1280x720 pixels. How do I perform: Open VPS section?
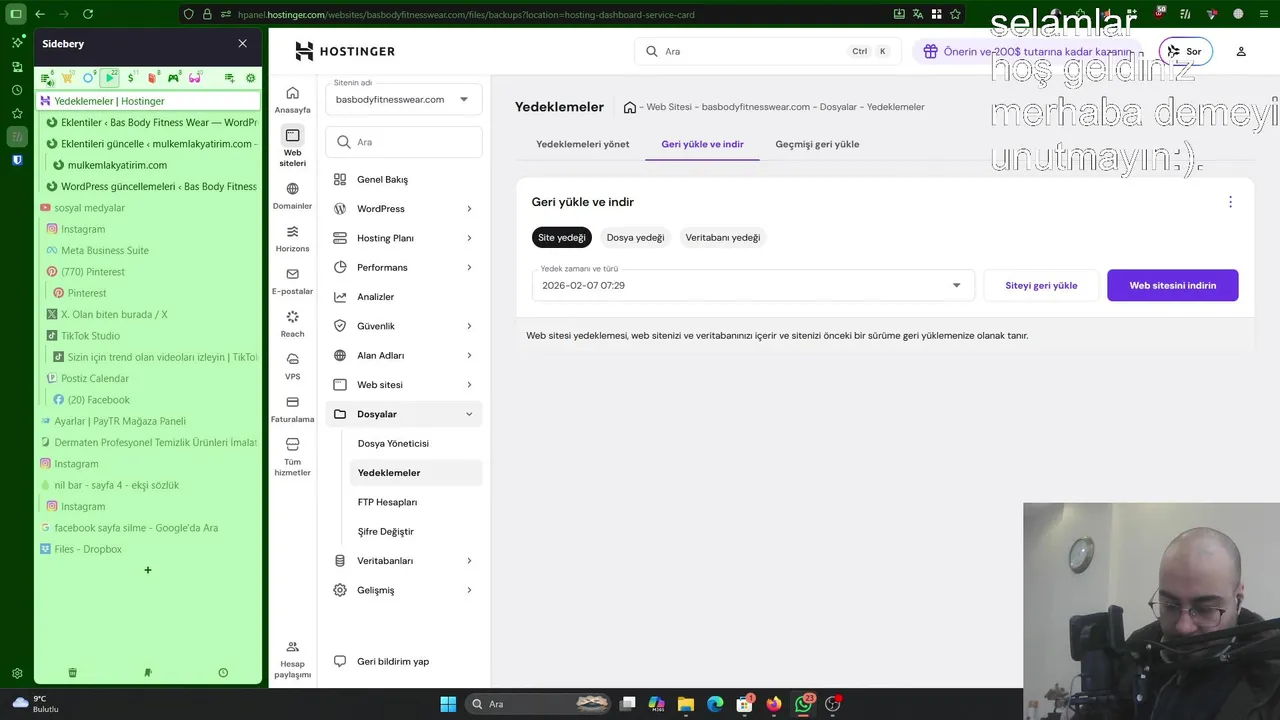point(292,366)
